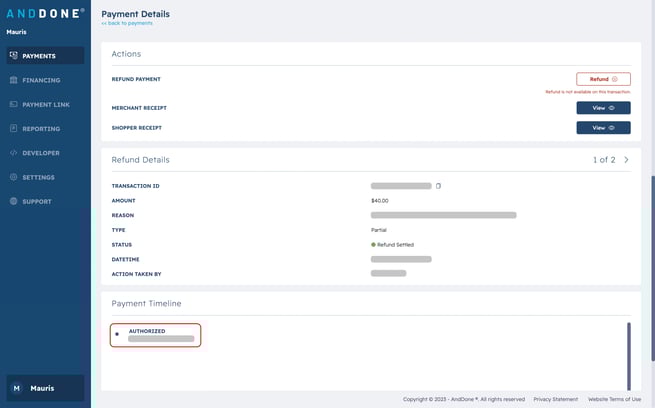655x408 pixels.
Task: Go to next refund detail arrow
Action: [x=626, y=160]
